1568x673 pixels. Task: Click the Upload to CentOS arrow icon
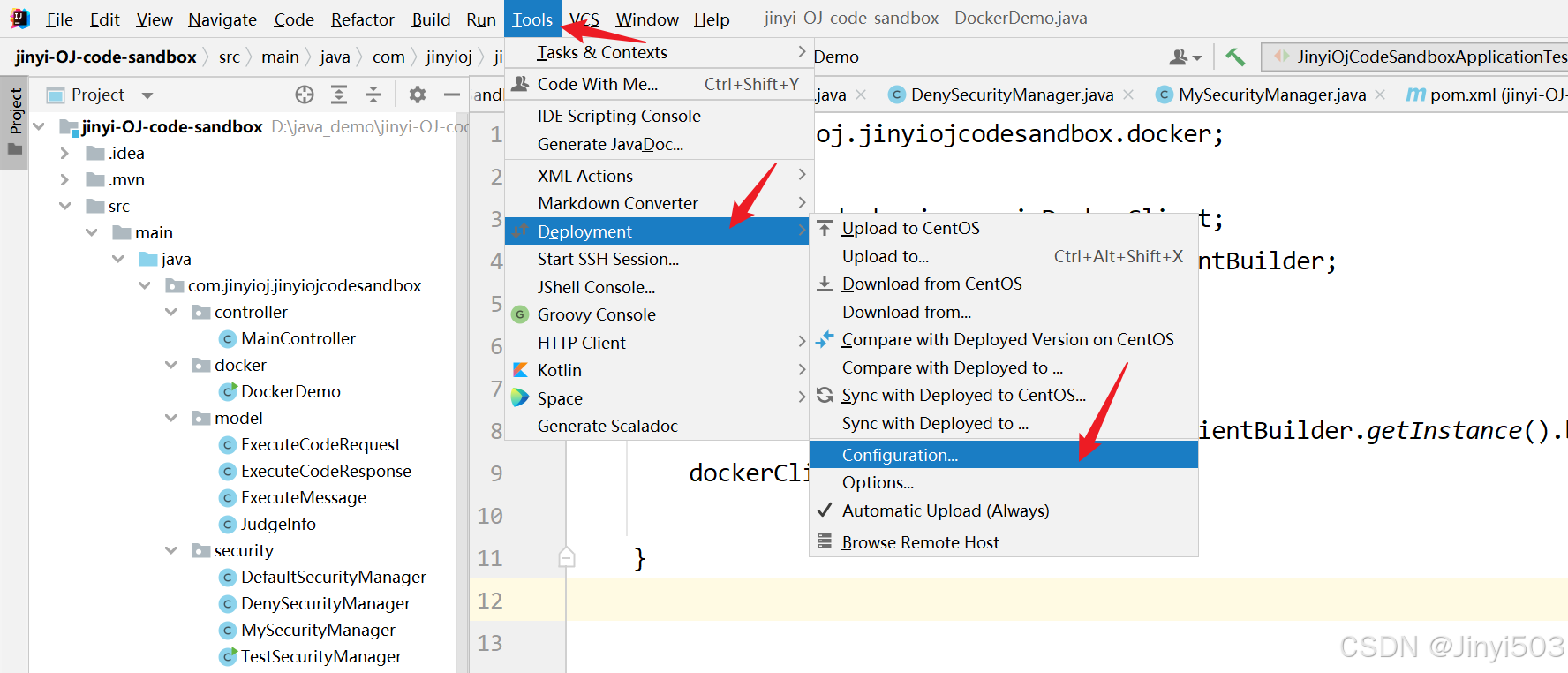point(824,229)
